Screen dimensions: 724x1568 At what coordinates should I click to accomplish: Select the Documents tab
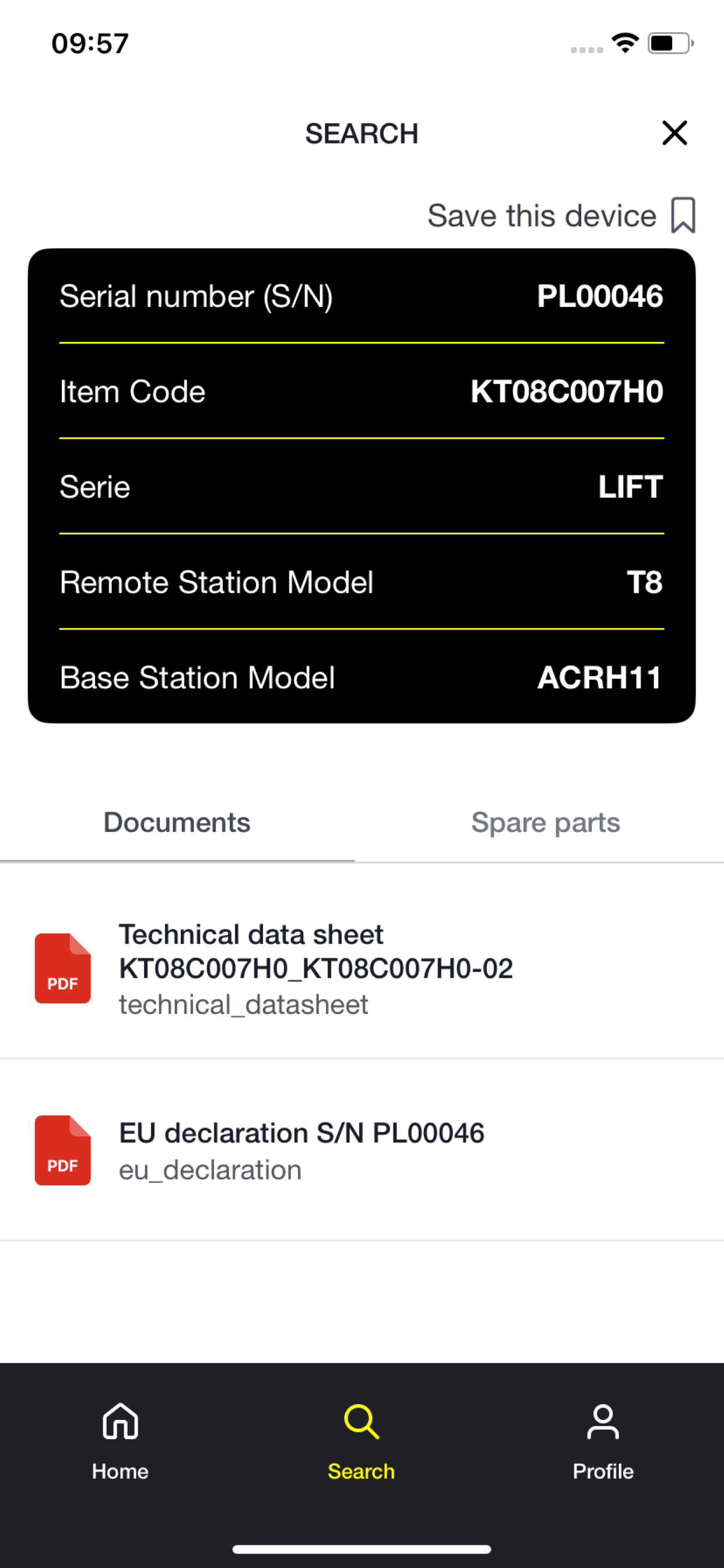click(x=177, y=822)
